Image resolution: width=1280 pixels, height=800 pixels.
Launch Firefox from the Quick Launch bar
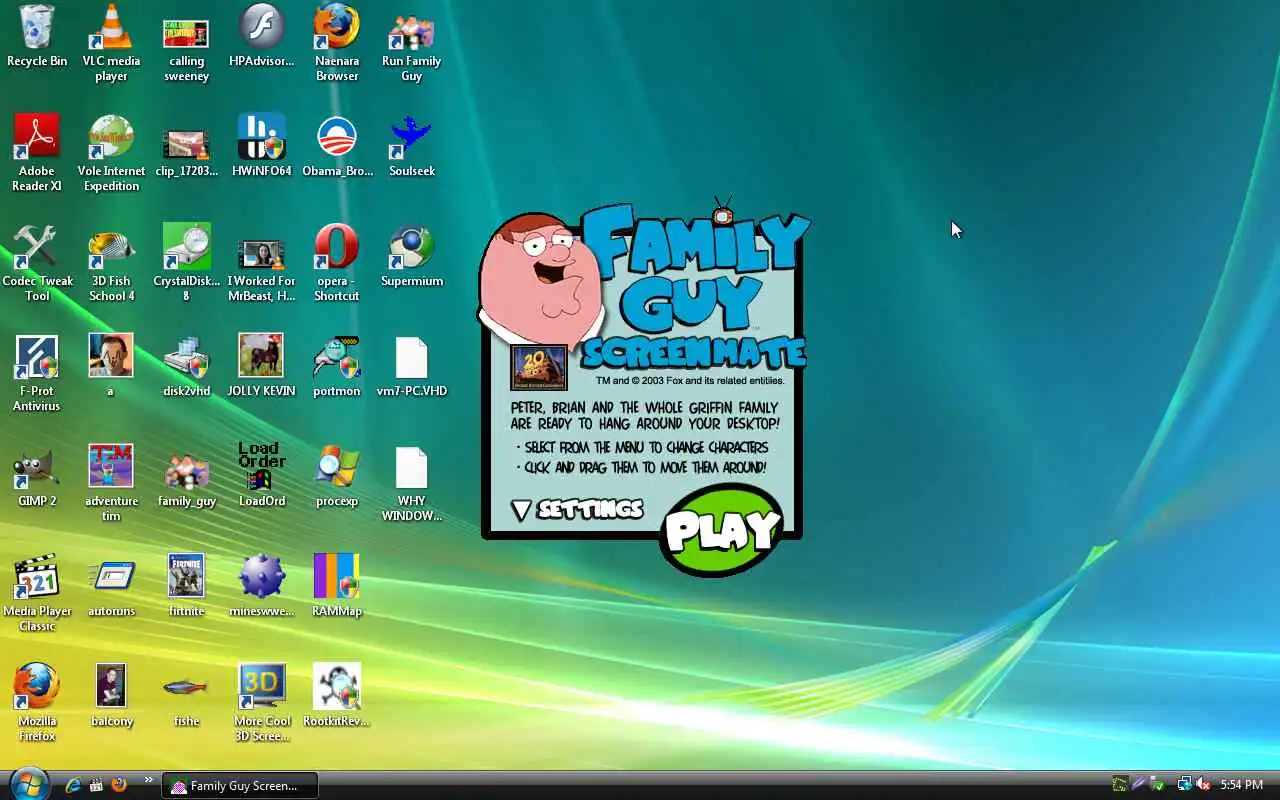(119, 785)
